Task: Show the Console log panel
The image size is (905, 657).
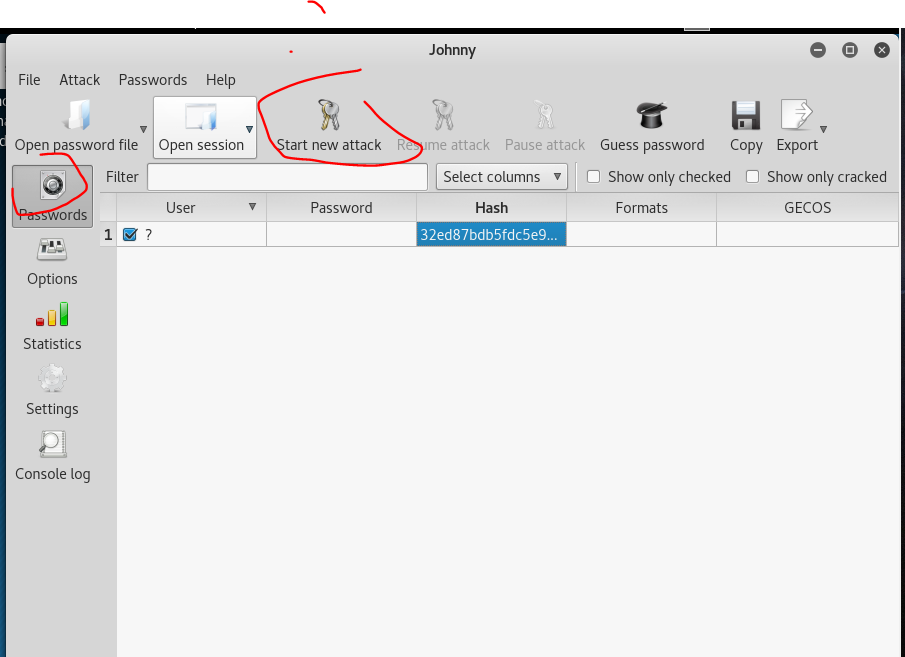Action: click(x=52, y=457)
